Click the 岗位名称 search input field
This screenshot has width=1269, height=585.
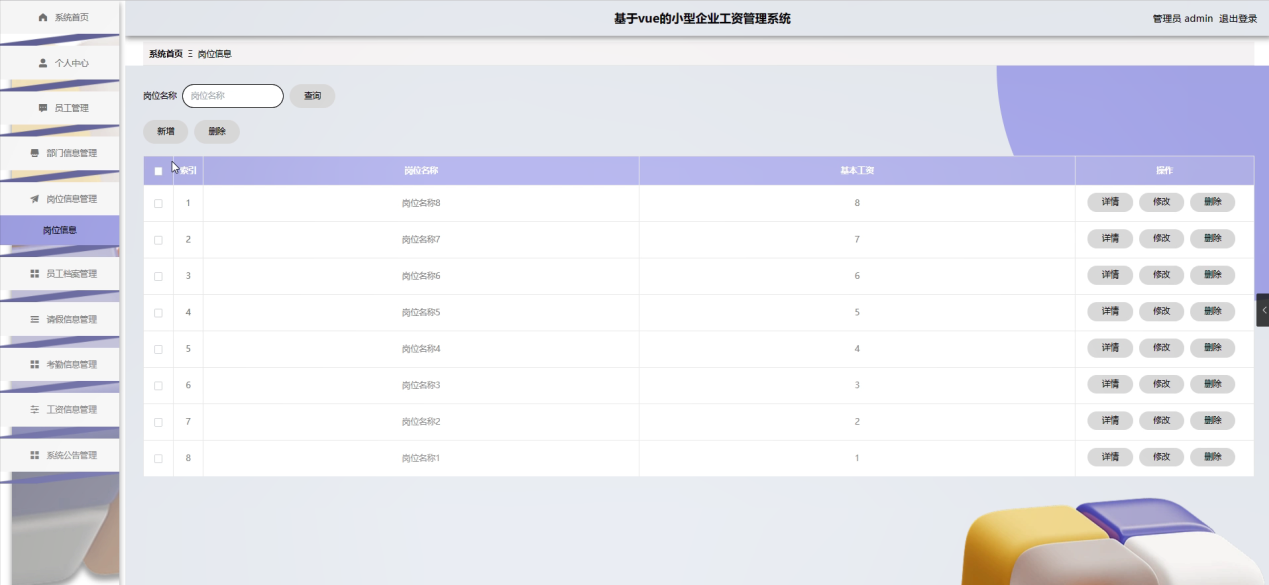(x=233, y=96)
